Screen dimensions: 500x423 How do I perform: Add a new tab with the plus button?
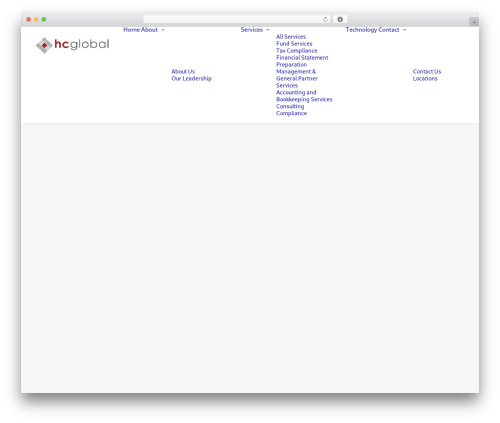[474, 22]
